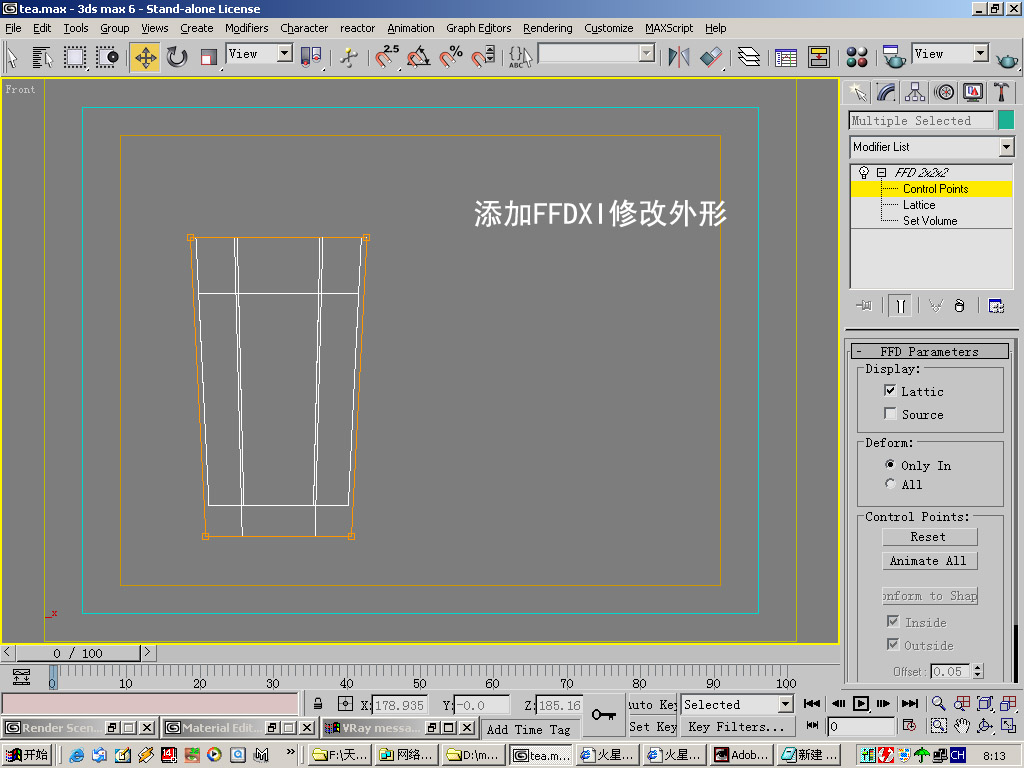Select All Vertices deform option

tap(889, 483)
